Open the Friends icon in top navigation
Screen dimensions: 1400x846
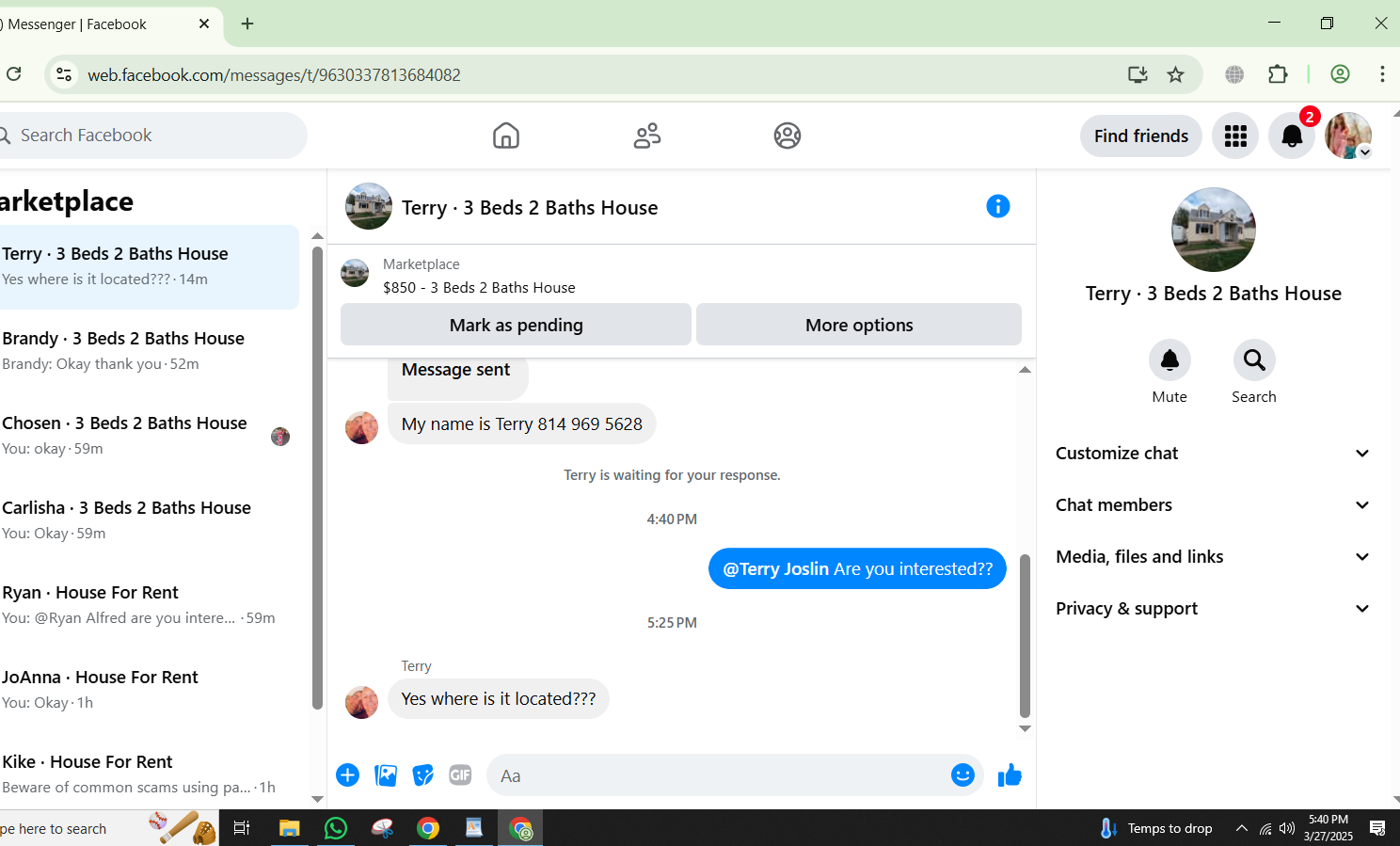tap(647, 136)
